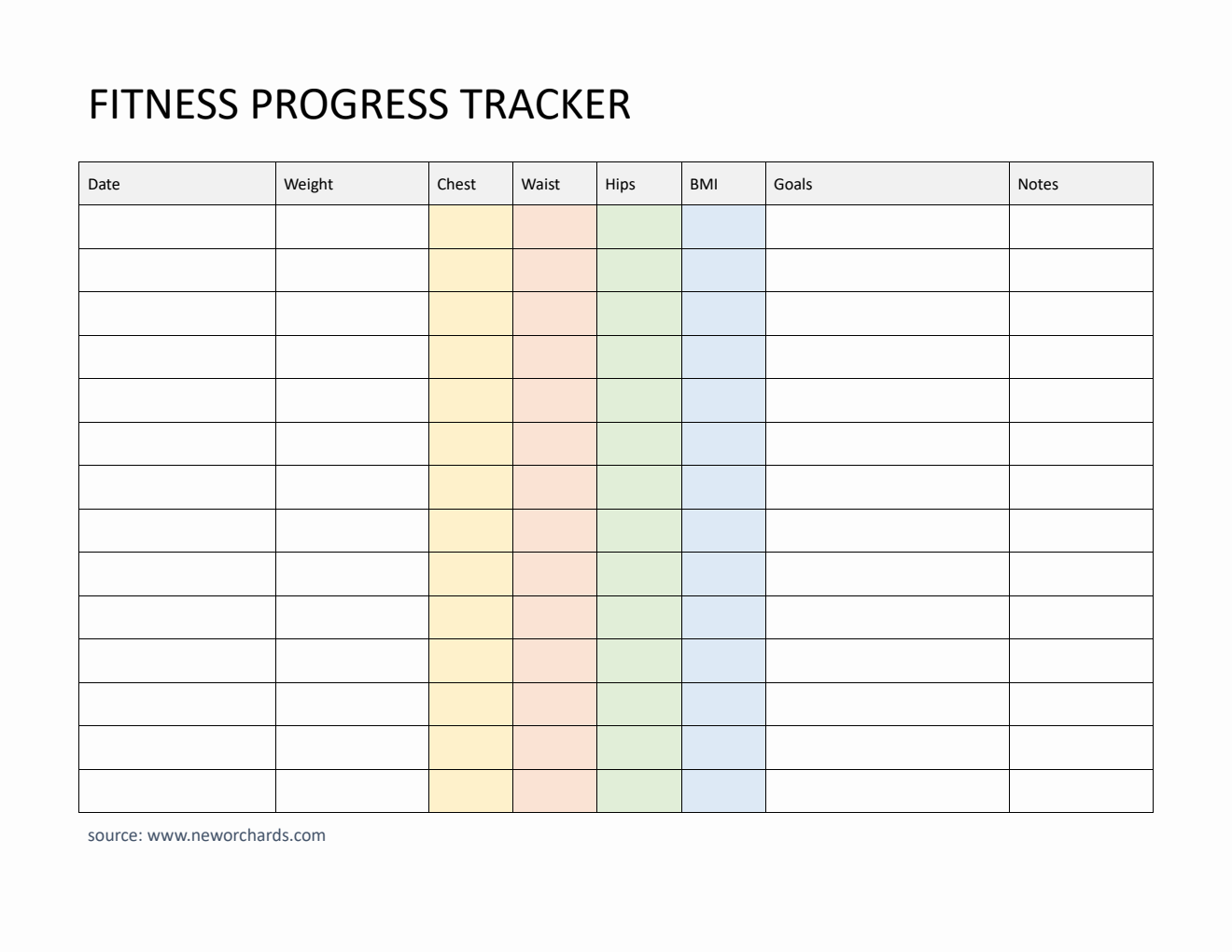Click the first blue cell under BMI

click(x=723, y=227)
